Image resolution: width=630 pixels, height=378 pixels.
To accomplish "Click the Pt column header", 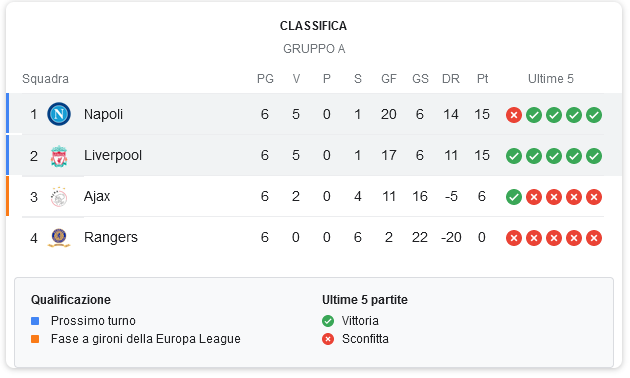I will (482, 79).
